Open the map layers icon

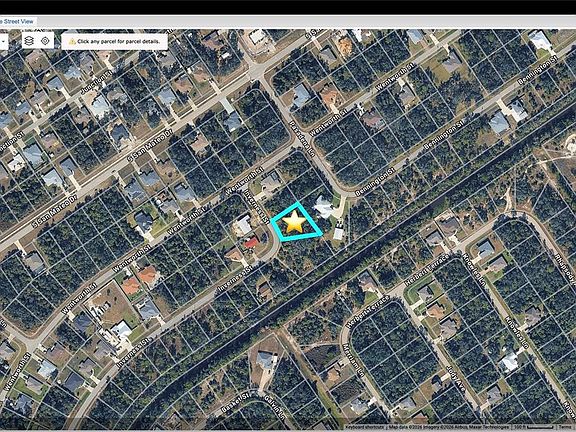pos(29,41)
